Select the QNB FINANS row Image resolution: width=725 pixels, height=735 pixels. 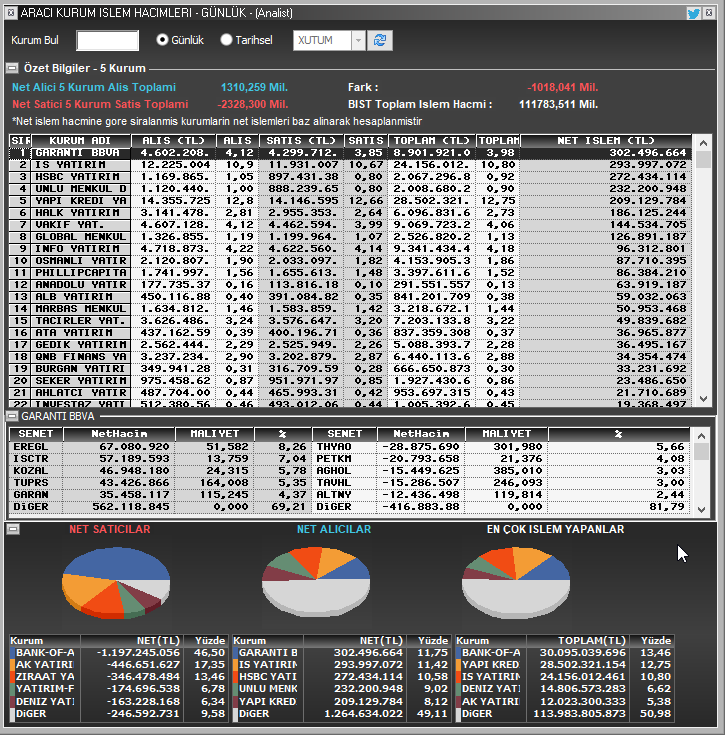coord(350,357)
